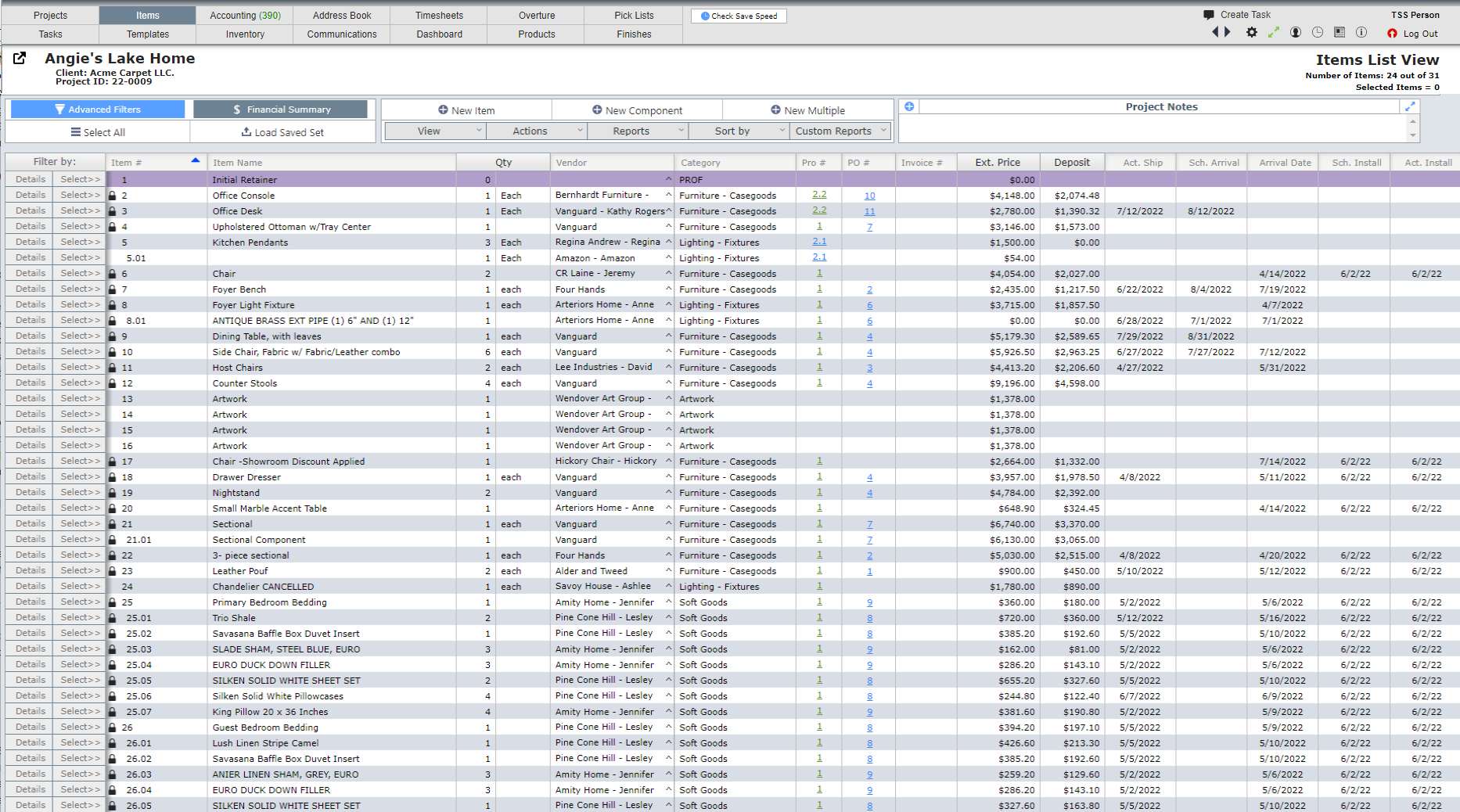Click the lock icon on item 25.04 row
Image resolution: width=1460 pixels, height=812 pixels.
coord(112,665)
